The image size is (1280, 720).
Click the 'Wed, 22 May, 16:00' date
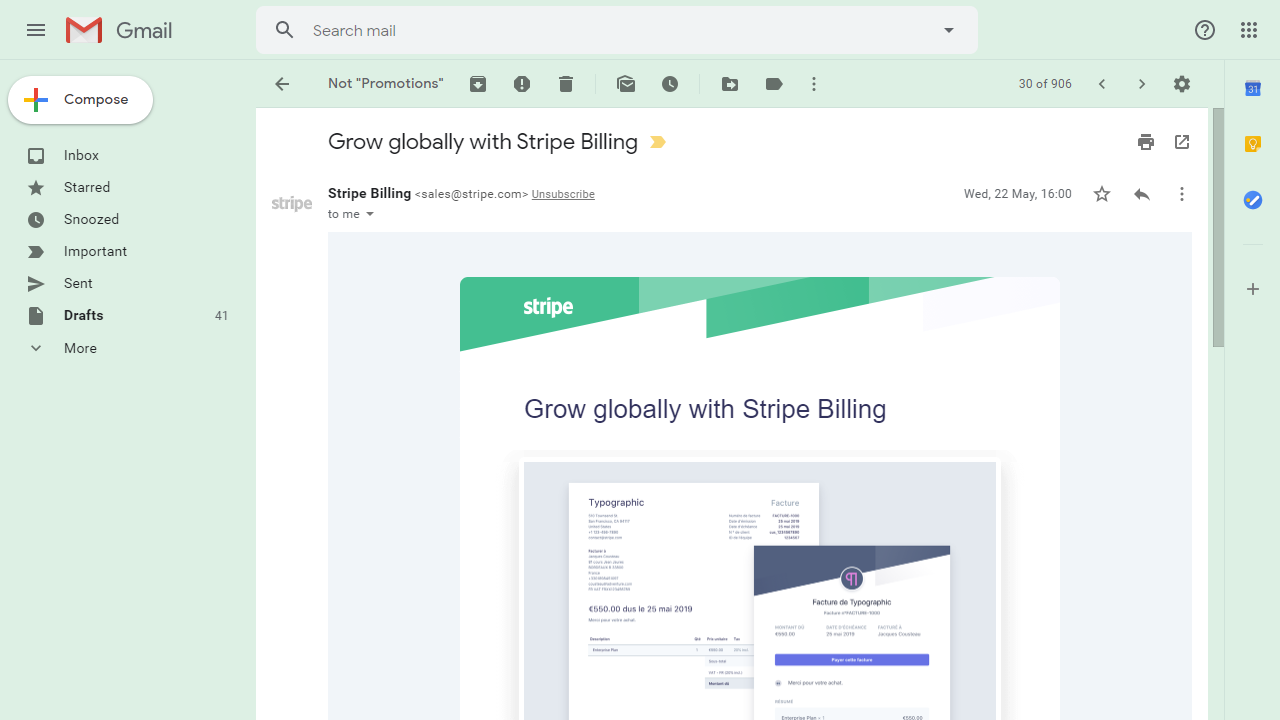(x=1017, y=194)
